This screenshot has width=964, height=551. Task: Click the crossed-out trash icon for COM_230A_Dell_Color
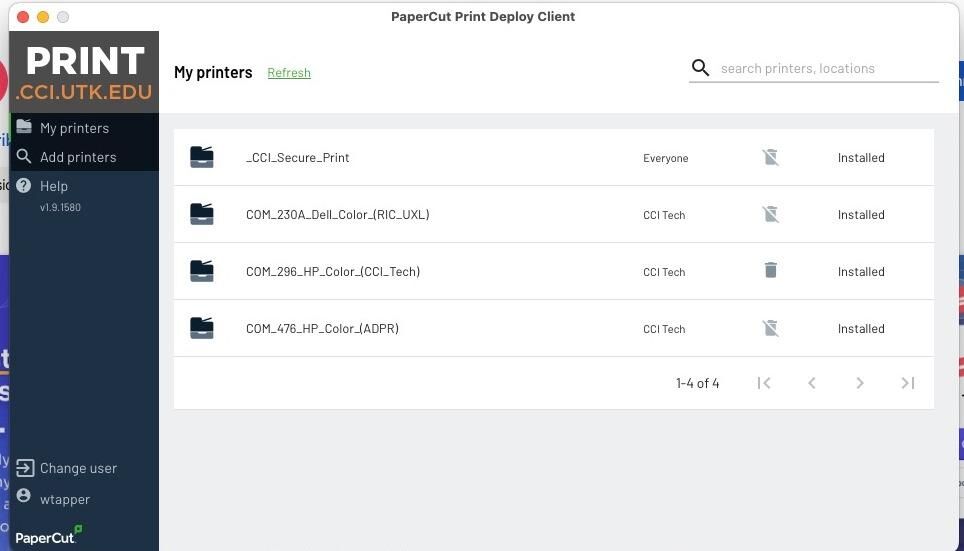tap(770, 214)
